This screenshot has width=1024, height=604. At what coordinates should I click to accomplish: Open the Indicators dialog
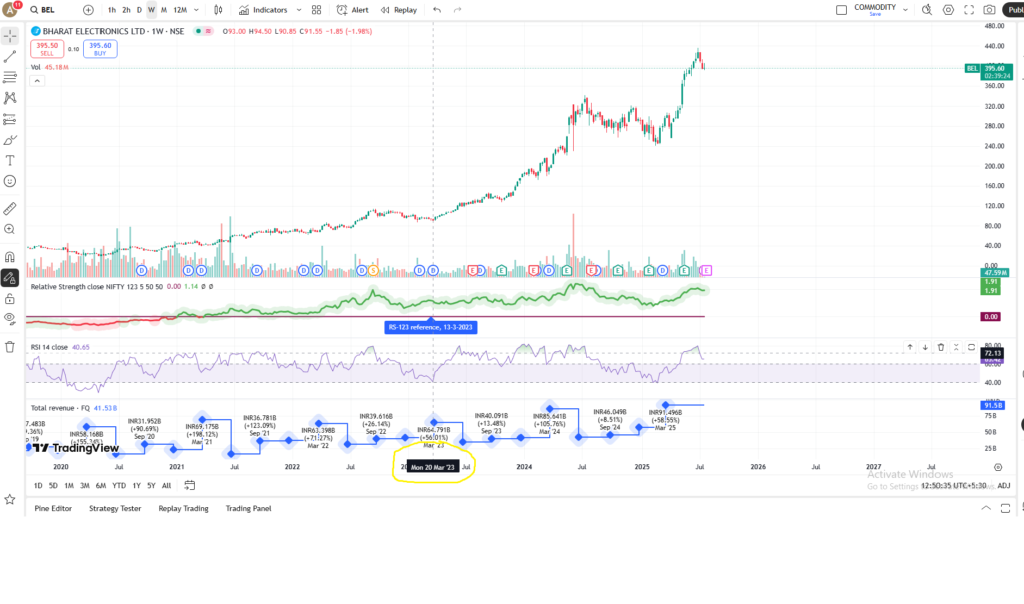[263, 10]
